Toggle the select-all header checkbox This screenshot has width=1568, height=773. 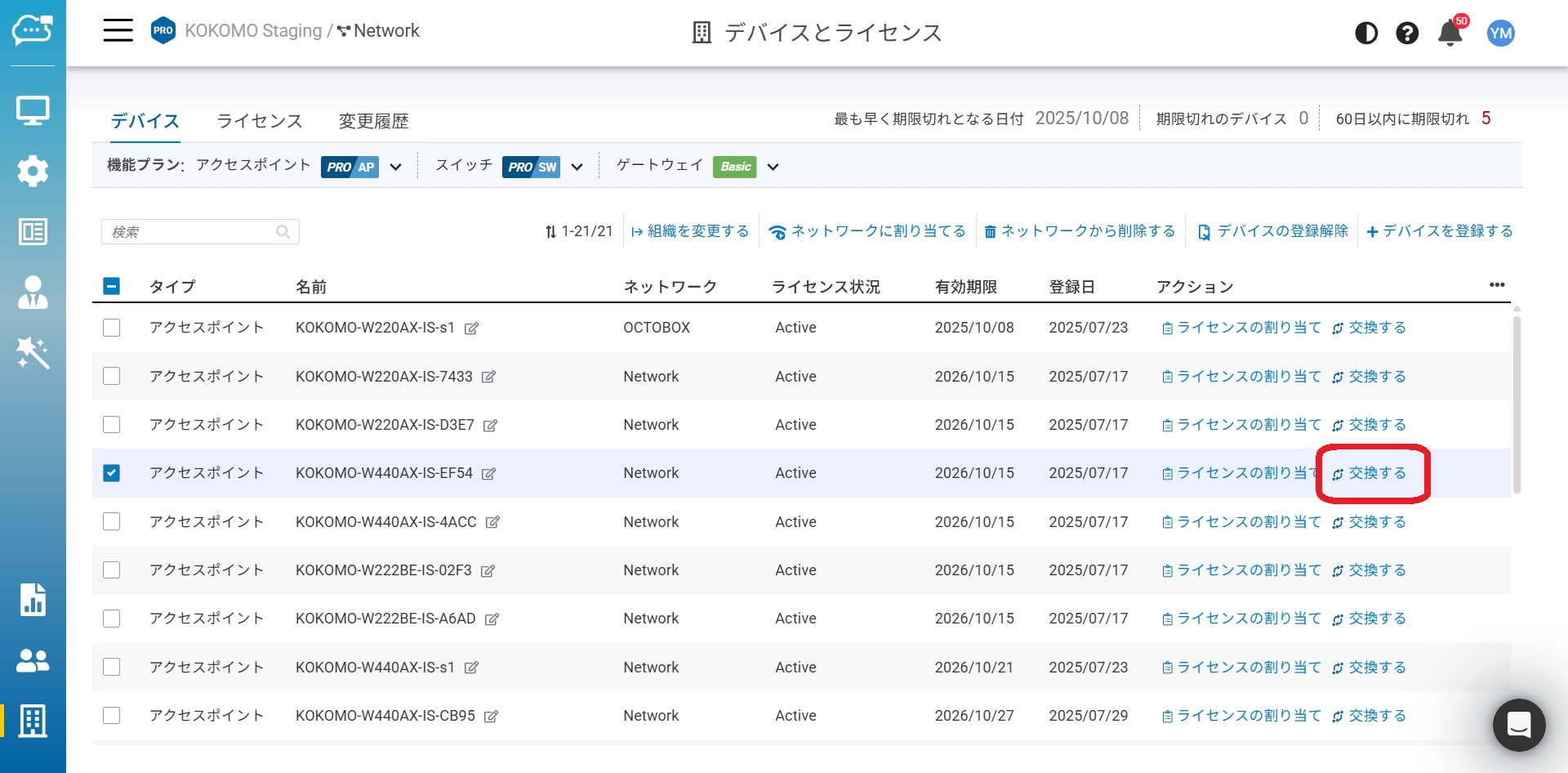(112, 286)
